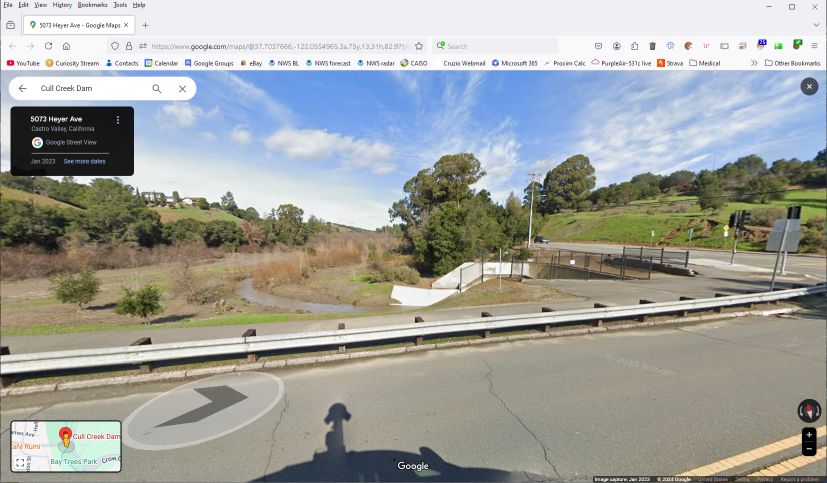Click the search magnifier icon in Maps

157,89
